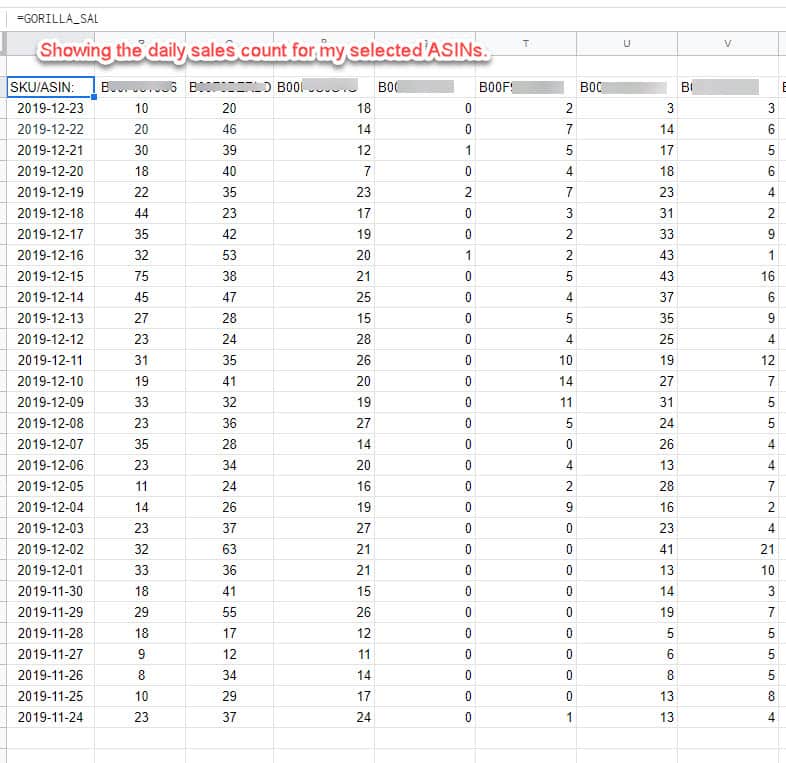Select the 2019-12-10 date cell
The width and height of the screenshot is (786, 763).
tap(51, 381)
